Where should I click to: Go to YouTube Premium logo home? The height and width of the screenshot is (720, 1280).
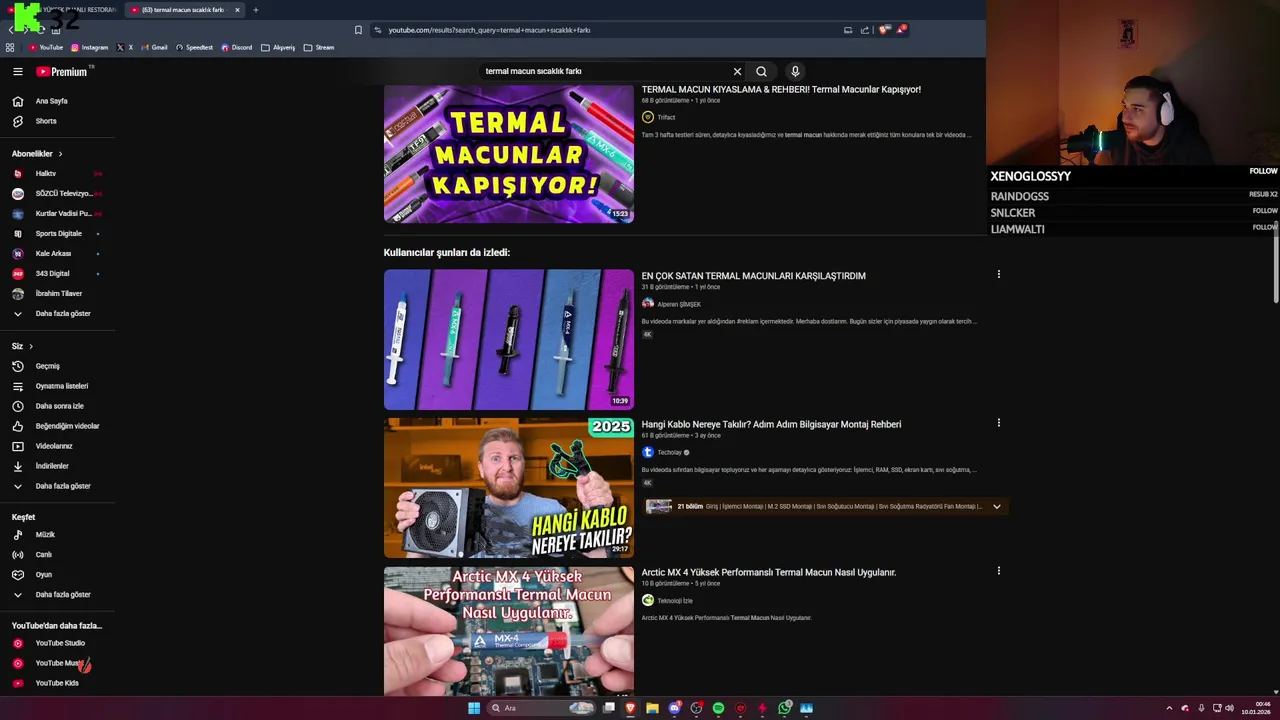(62, 71)
